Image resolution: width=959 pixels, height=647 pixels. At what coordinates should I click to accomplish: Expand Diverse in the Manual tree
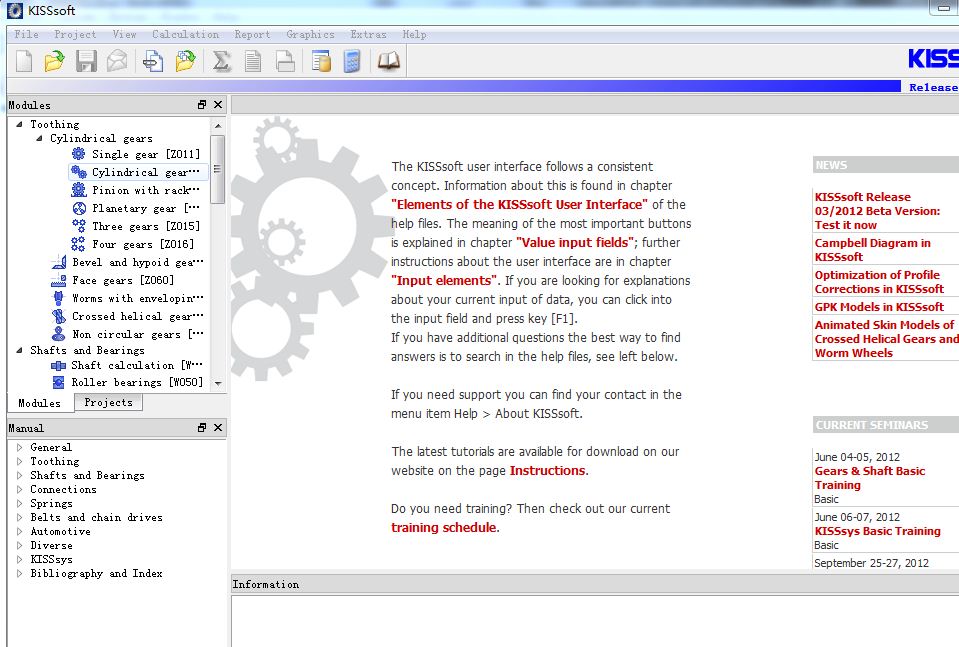click(20, 545)
